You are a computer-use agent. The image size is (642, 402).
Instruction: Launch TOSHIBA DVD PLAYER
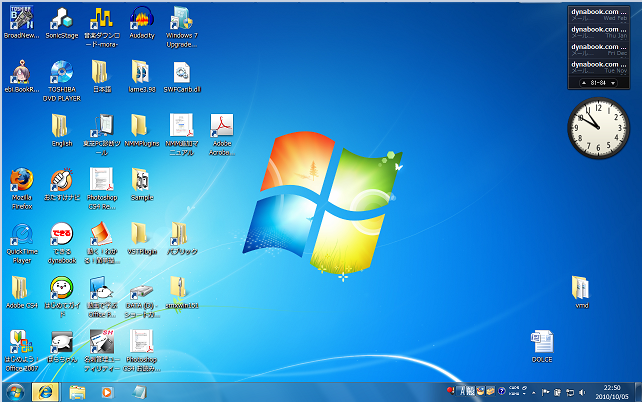[x=62, y=81]
